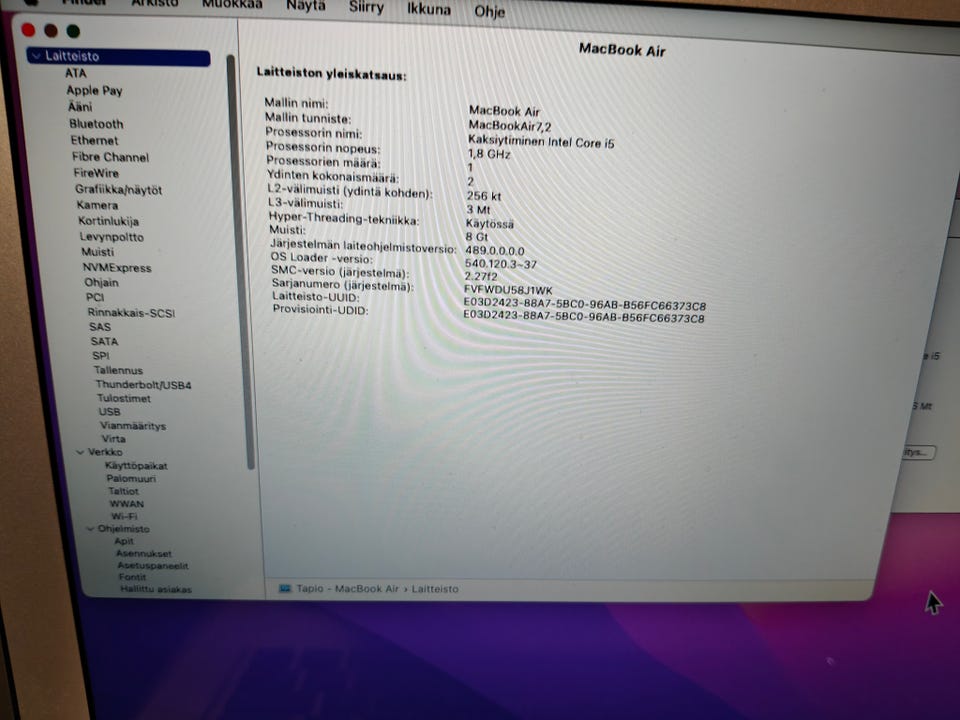This screenshot has width=960, height=720.
Task: Click Tapio - MacBook Air path segment
Action: [x=347, y=588]
